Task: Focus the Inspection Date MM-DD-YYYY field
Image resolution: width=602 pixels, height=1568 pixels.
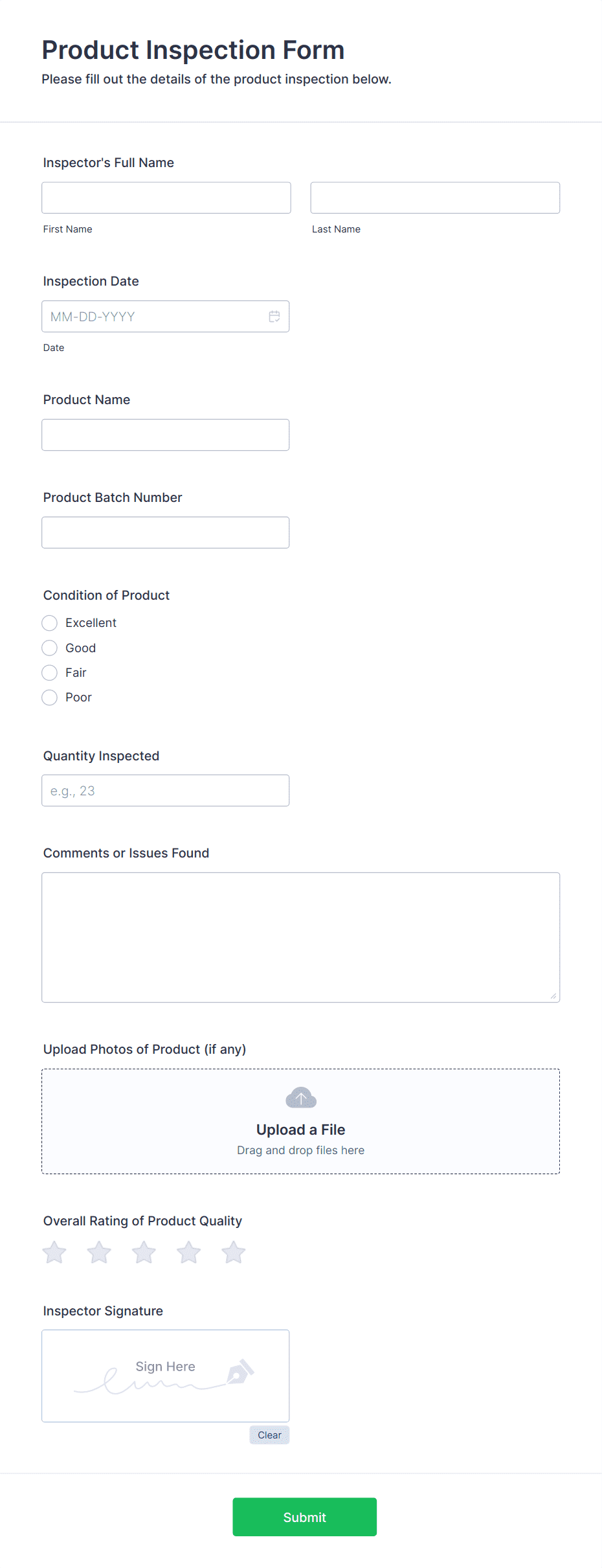Action: coord(166,317)
